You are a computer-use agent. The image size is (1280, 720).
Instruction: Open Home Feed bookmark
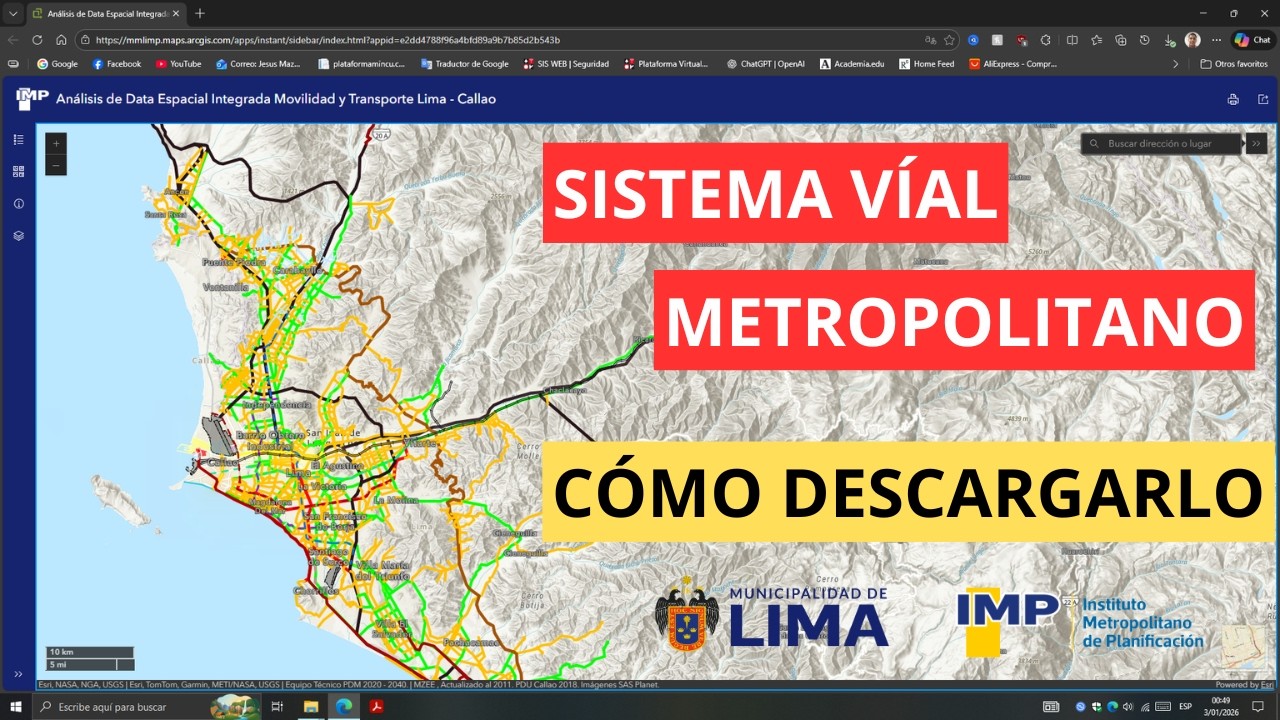[926, 64]
